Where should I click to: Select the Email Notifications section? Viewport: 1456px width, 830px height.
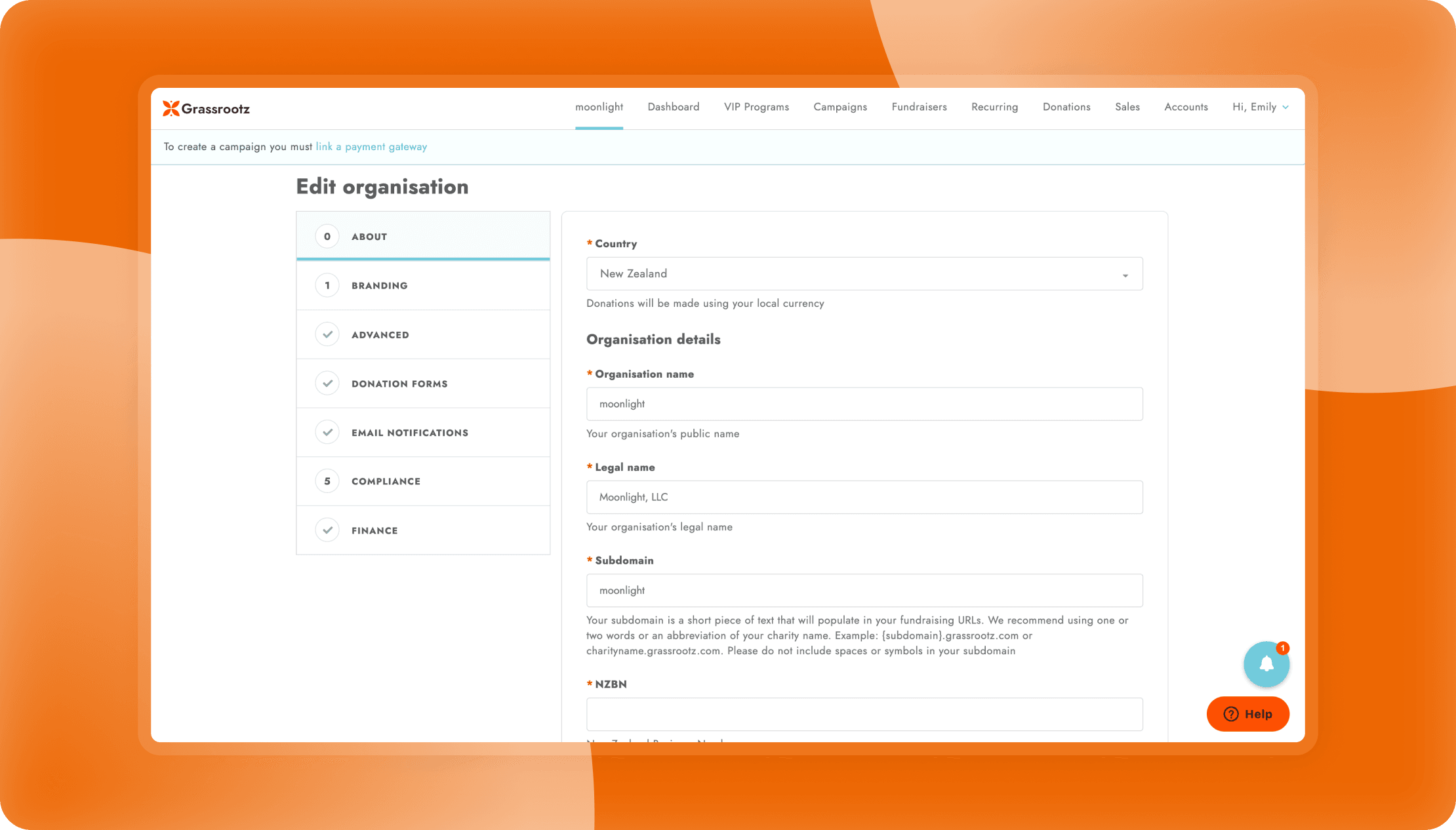click(x=423, y=432)
